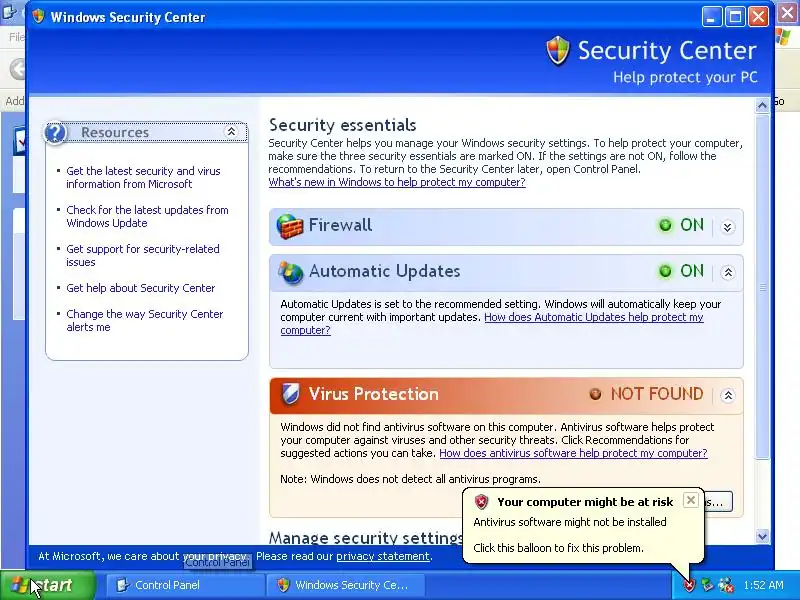Collapse the Virus Protection section
Screen dimensions: 800x600
point(728,395)
